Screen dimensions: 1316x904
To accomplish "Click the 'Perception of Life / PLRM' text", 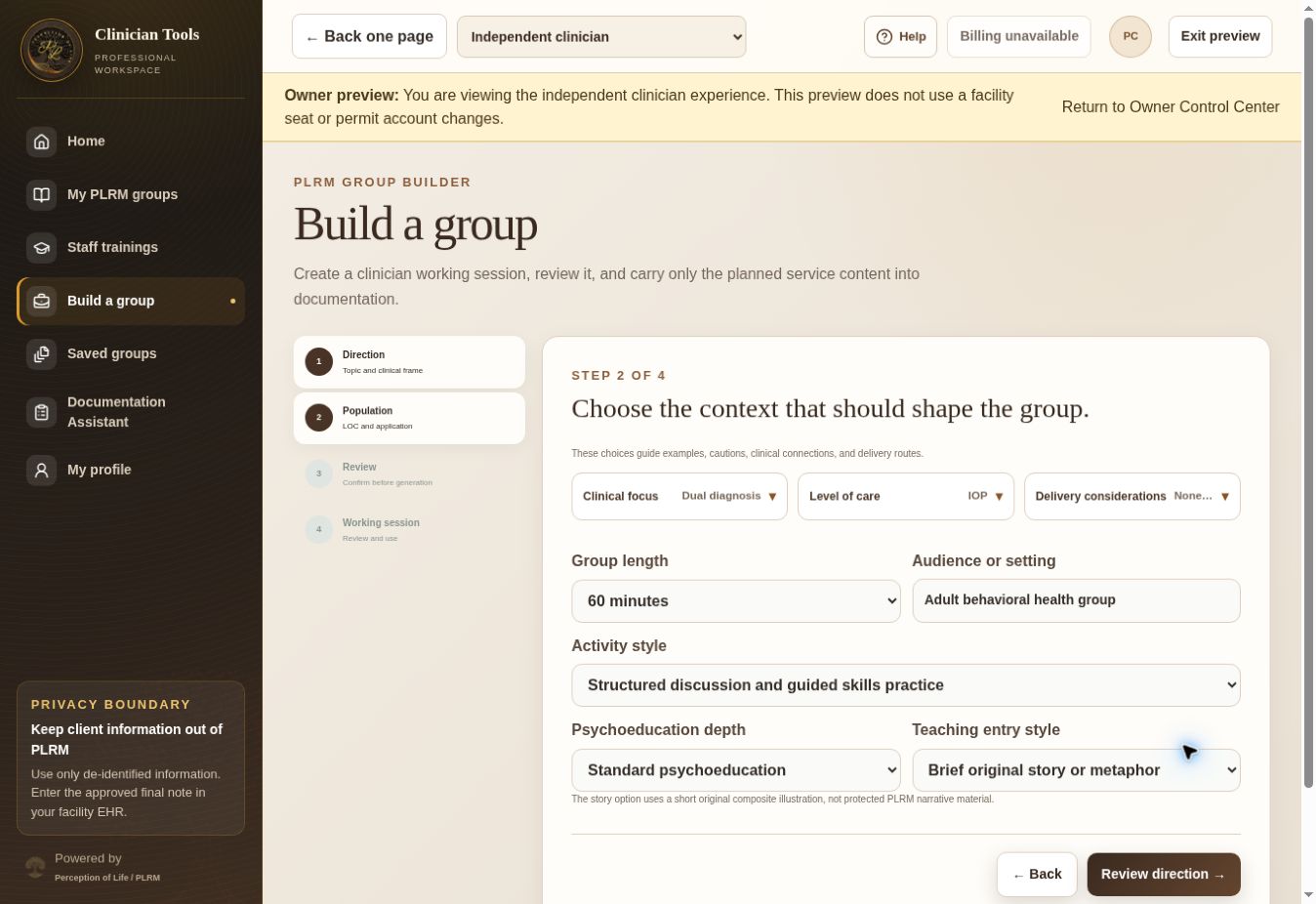I will tap(107, 878).
